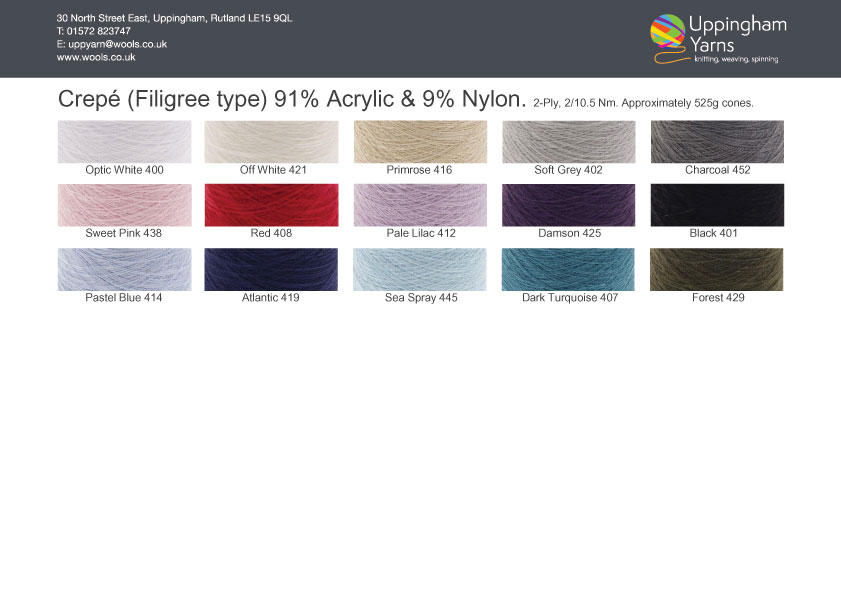The width and height of the screenshot is (841, 595).
Task: Select the Sweet Pink 438 swatch
Action: click(124, 205)
